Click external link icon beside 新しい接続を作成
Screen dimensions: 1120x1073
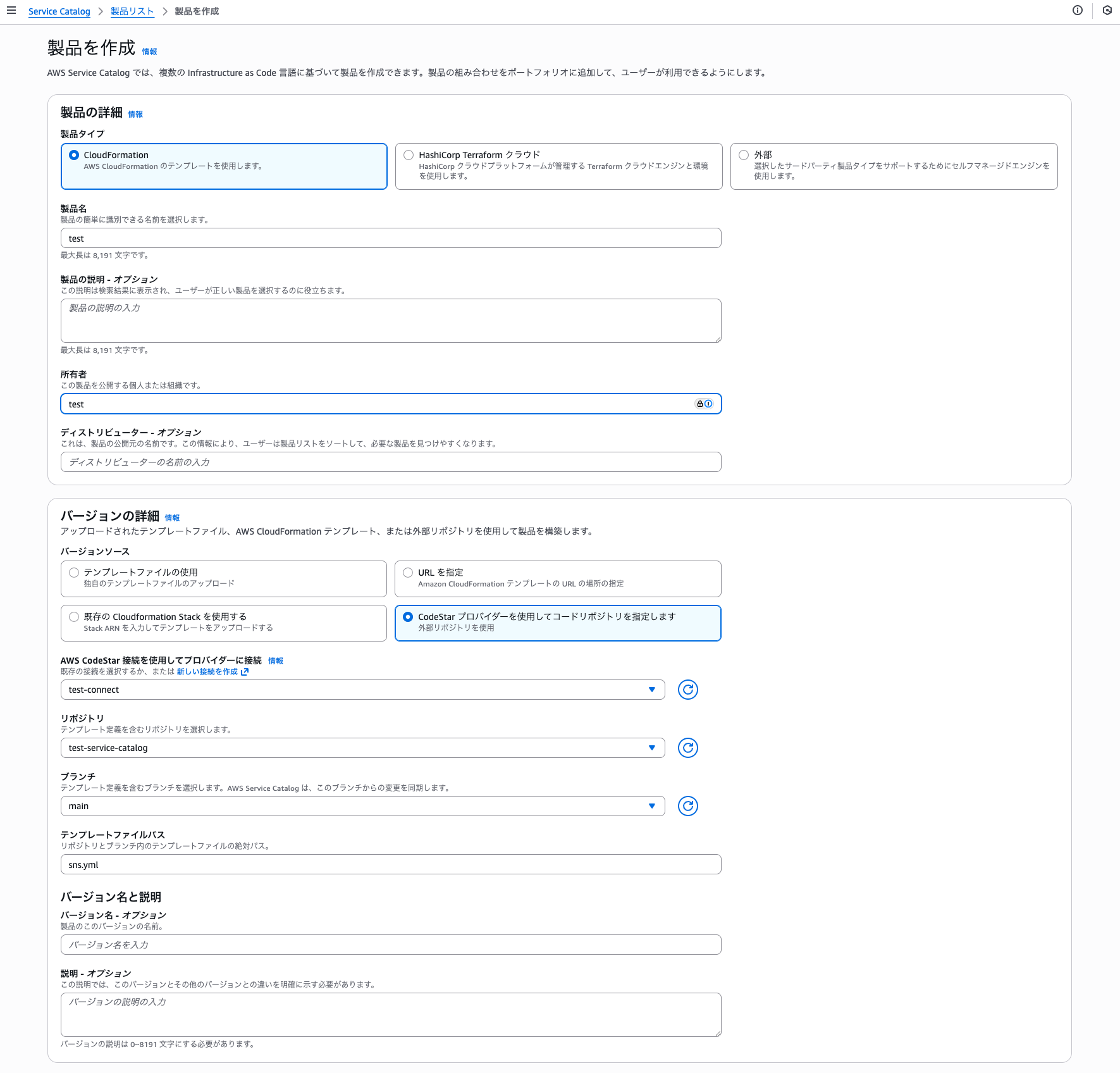pos(245,672)
